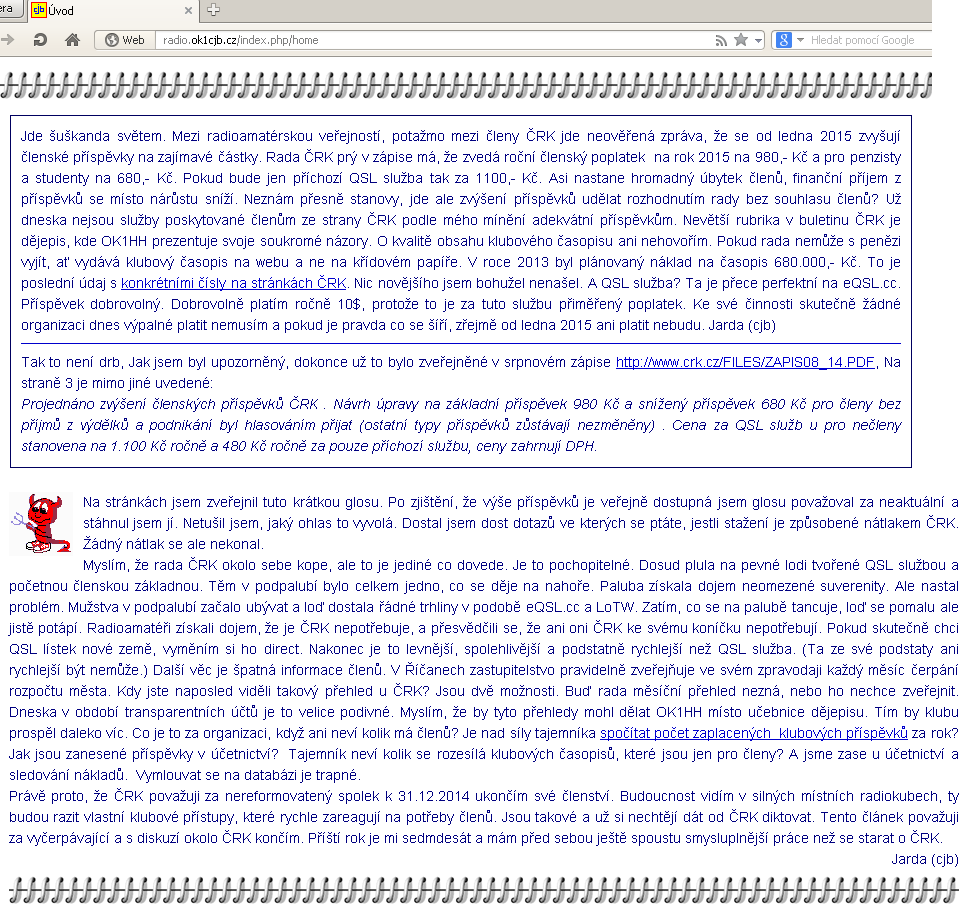
Task: Switch to the Úvod tab
Action: [x=114, y=10]
